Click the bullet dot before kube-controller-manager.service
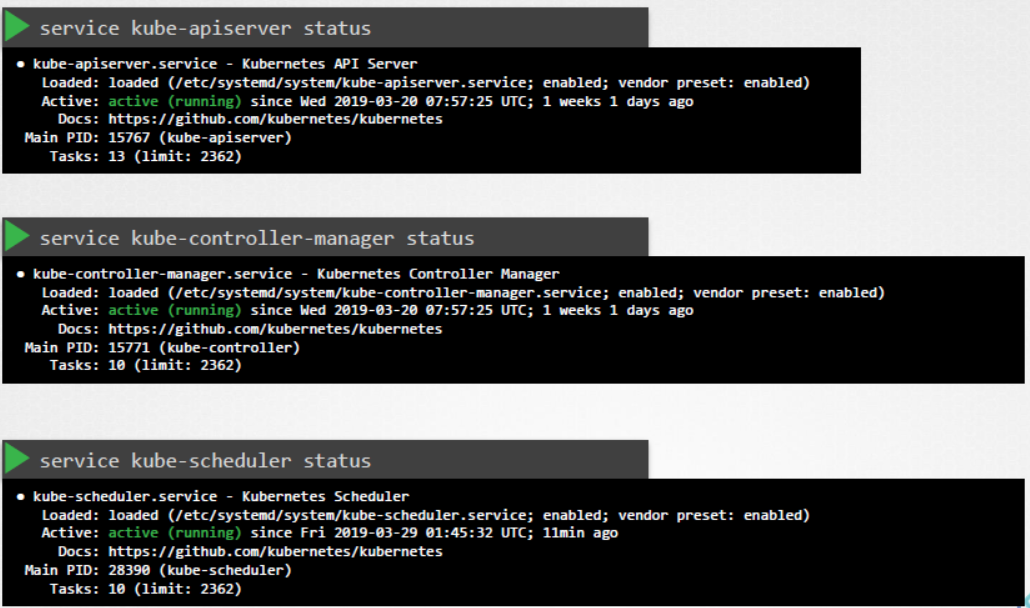 click(x=21, y=274)
